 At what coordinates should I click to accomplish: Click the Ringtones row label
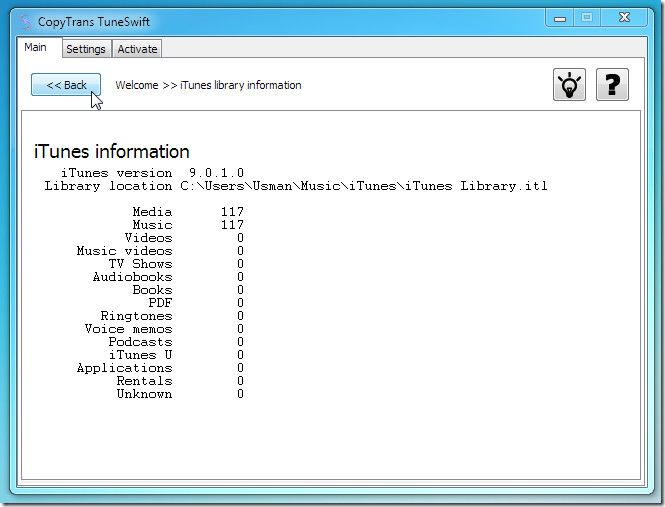[136, 316]
